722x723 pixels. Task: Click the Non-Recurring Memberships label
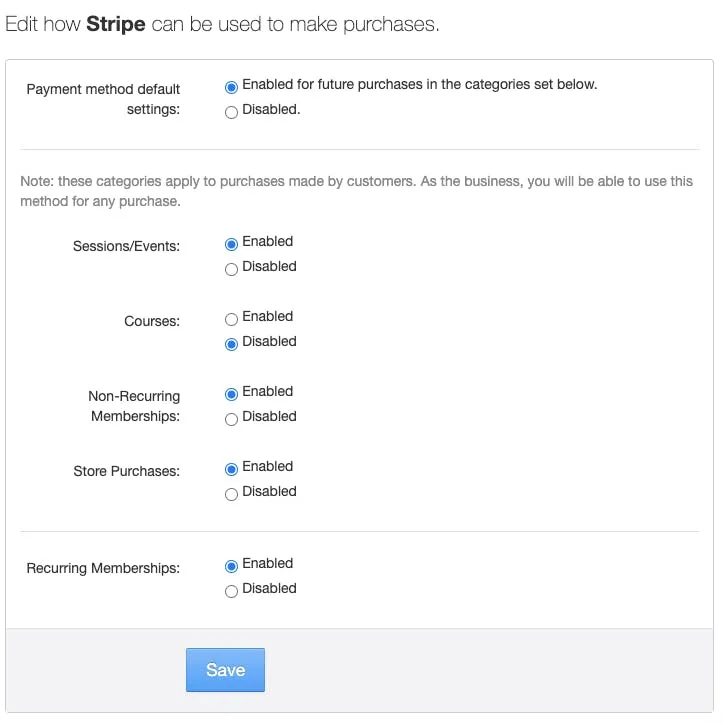pos(134,406)
